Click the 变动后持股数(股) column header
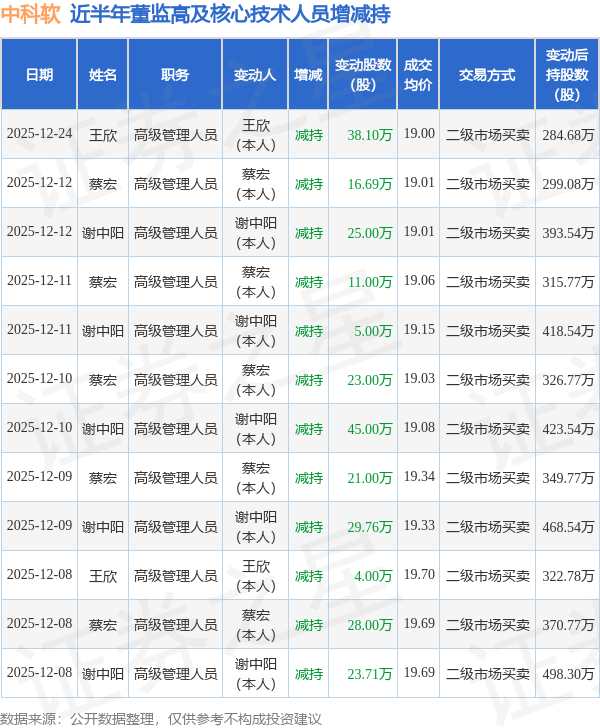 coord(567,74)
